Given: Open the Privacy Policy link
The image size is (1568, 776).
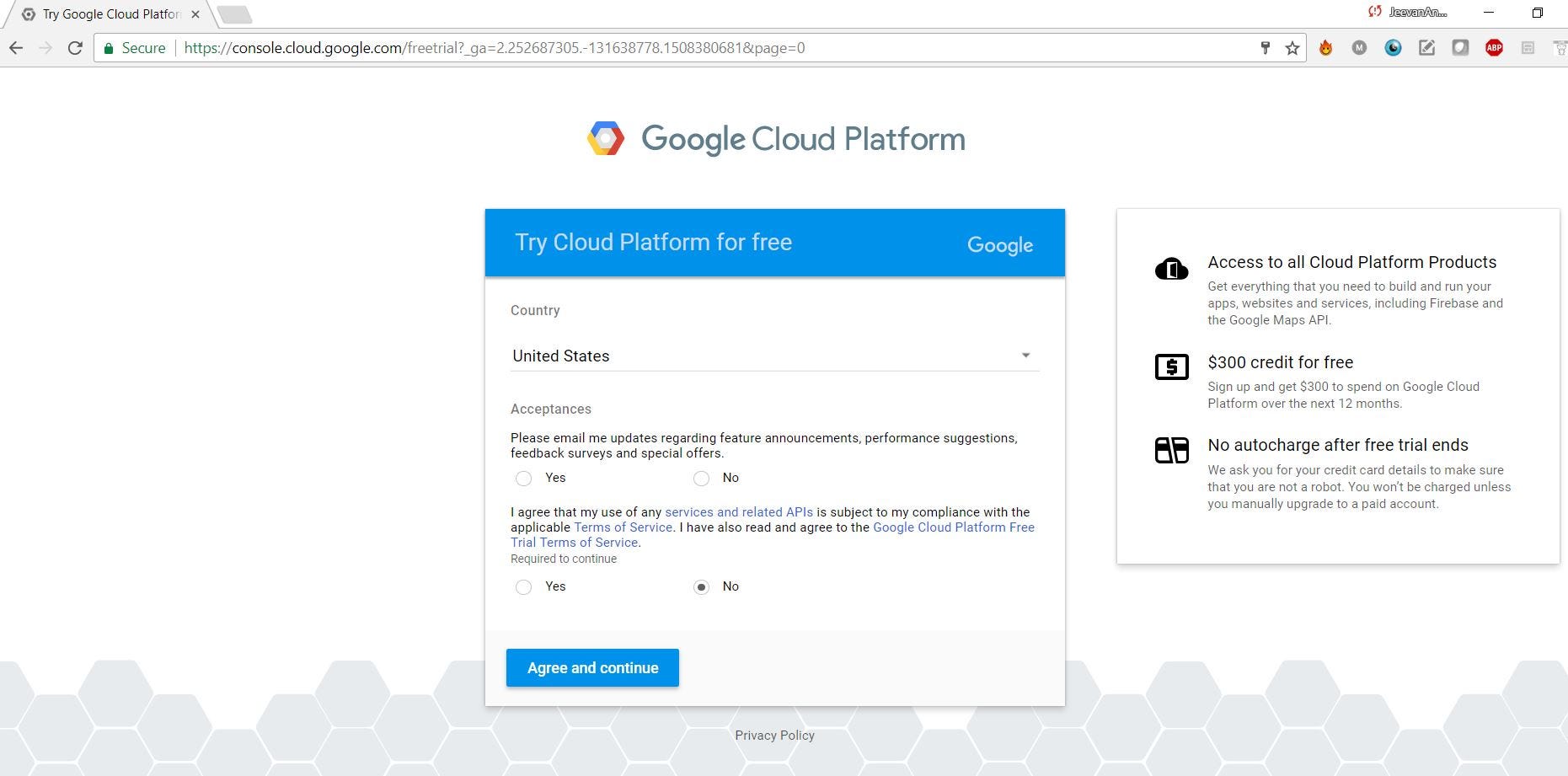Looking at the screenshot, I should pos(774,736).
